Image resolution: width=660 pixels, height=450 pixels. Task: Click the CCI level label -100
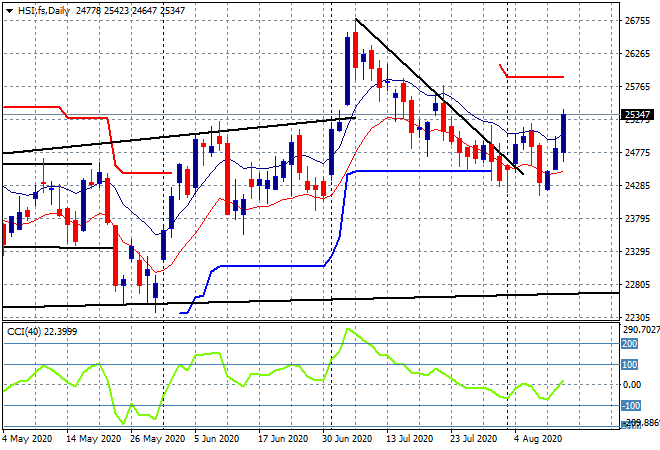pos(631,406)
